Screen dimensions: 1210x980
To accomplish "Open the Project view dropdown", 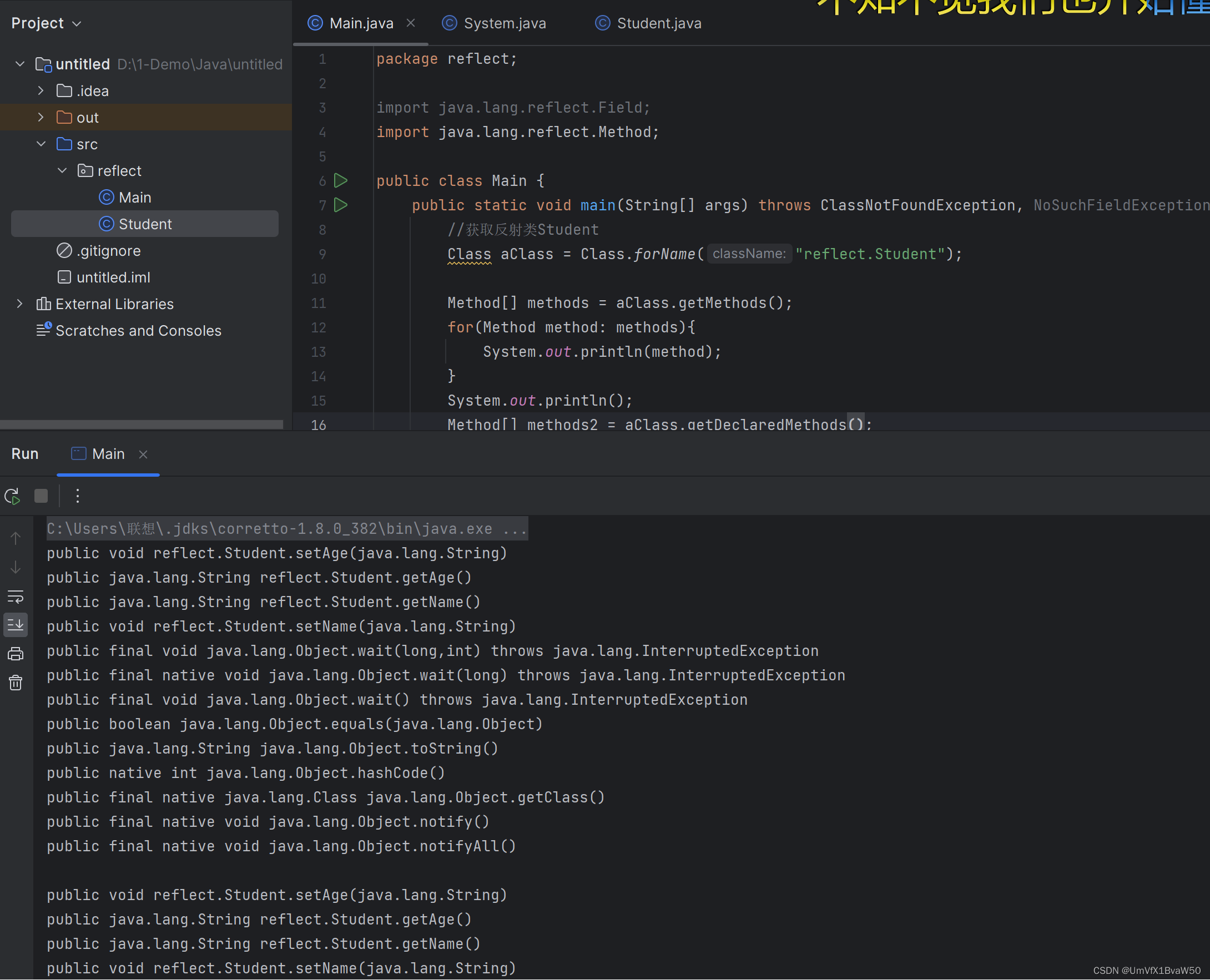I will point(47,23).
